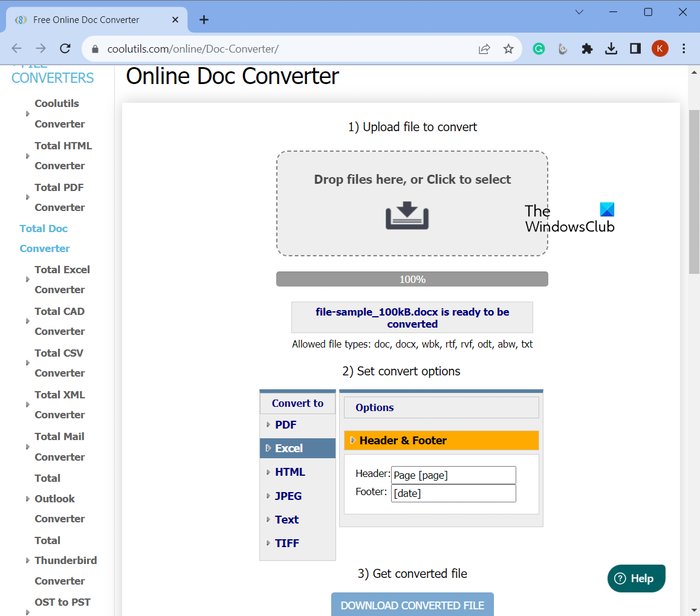
Task: Click the browser forward arrow
Action: pos(41,49)
